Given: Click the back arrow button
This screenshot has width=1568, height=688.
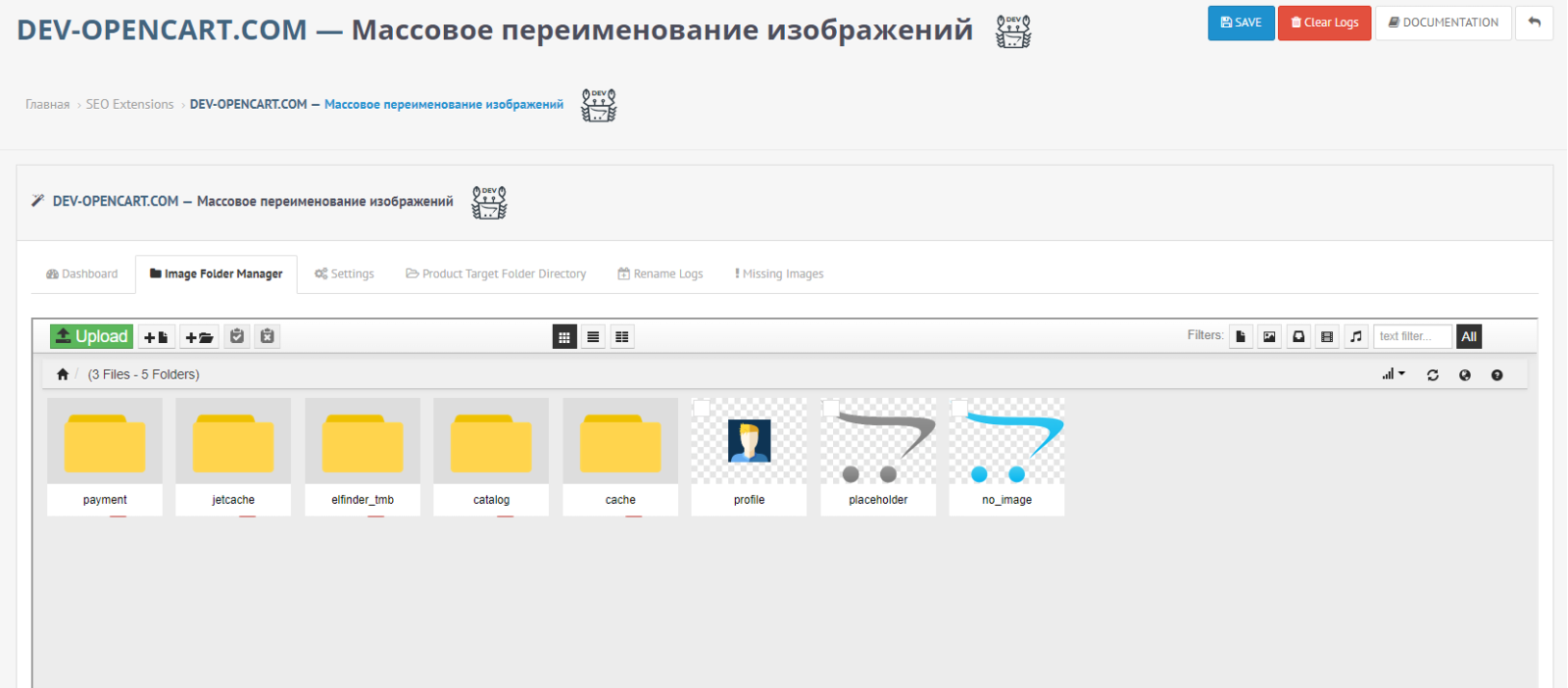Looking at the screenshot, I should click(1534, 23).
